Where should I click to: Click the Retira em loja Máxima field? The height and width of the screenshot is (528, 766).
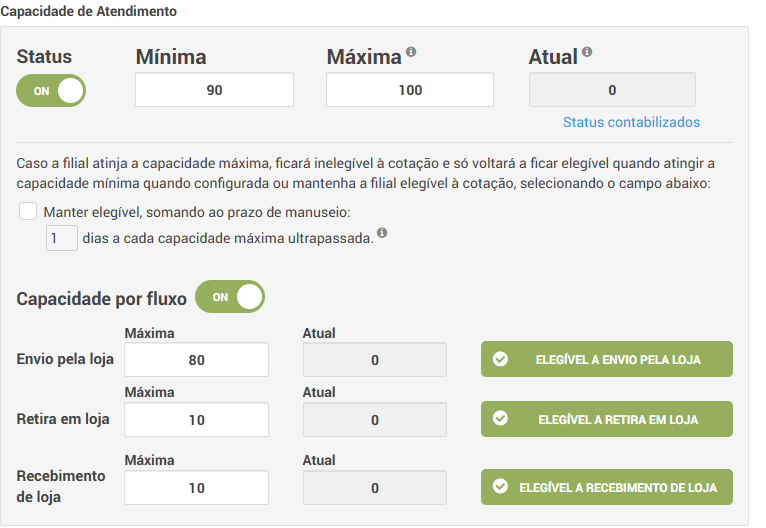tap(196, 420)
